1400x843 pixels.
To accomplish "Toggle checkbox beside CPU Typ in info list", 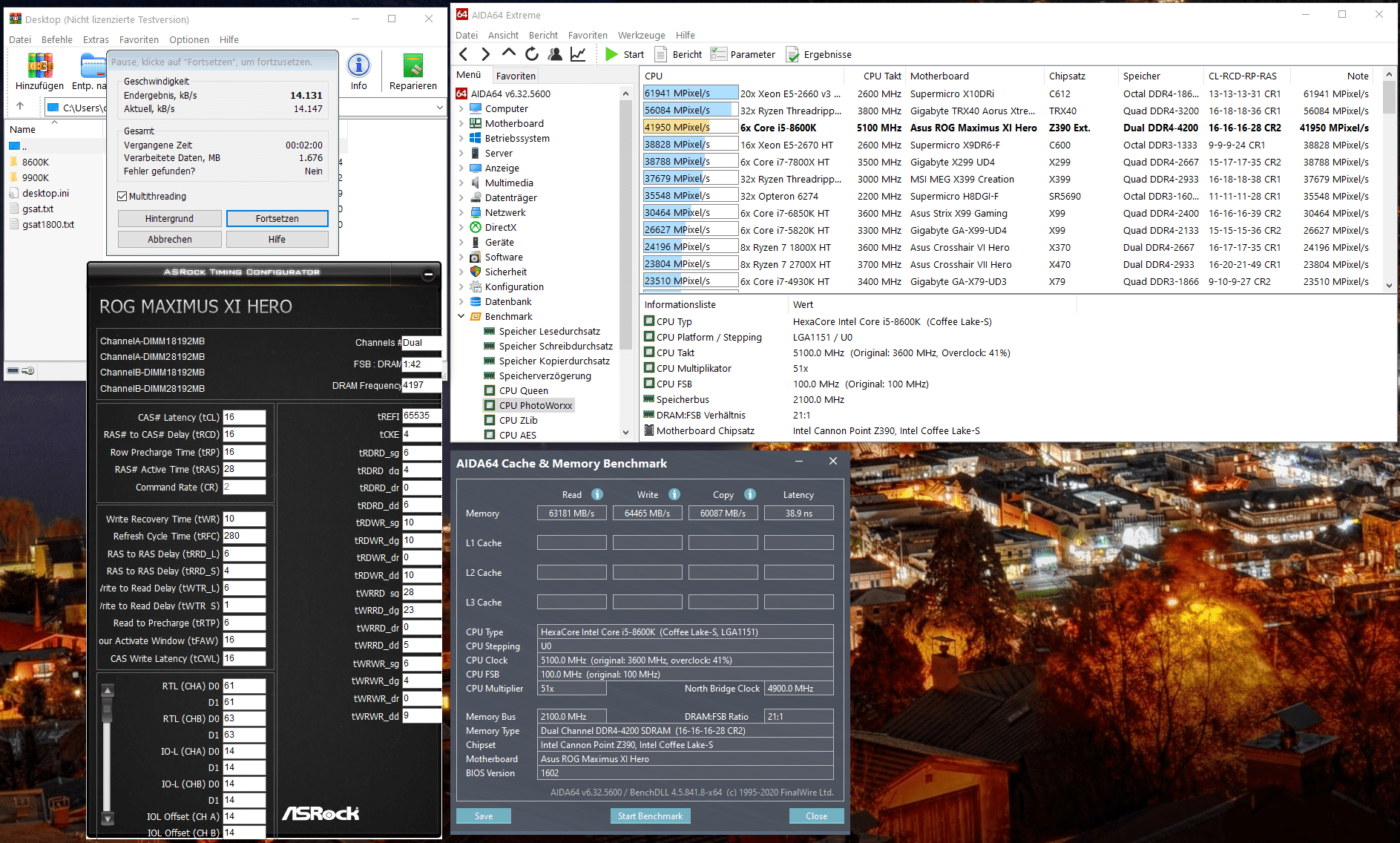I will pyautogui.click(x=649, y=321).
